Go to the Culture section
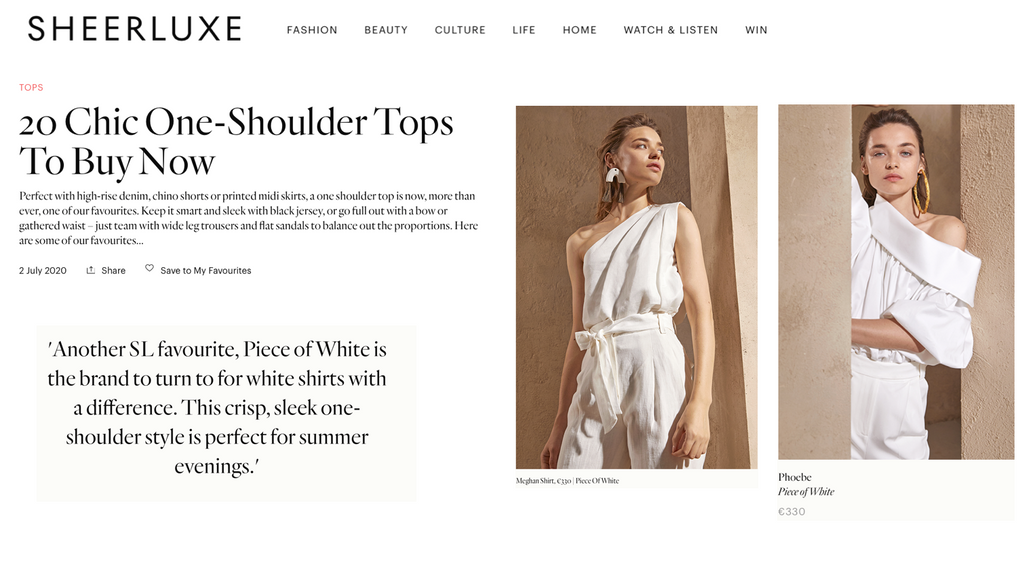1024x575 pixels. (x=460, y=30)
